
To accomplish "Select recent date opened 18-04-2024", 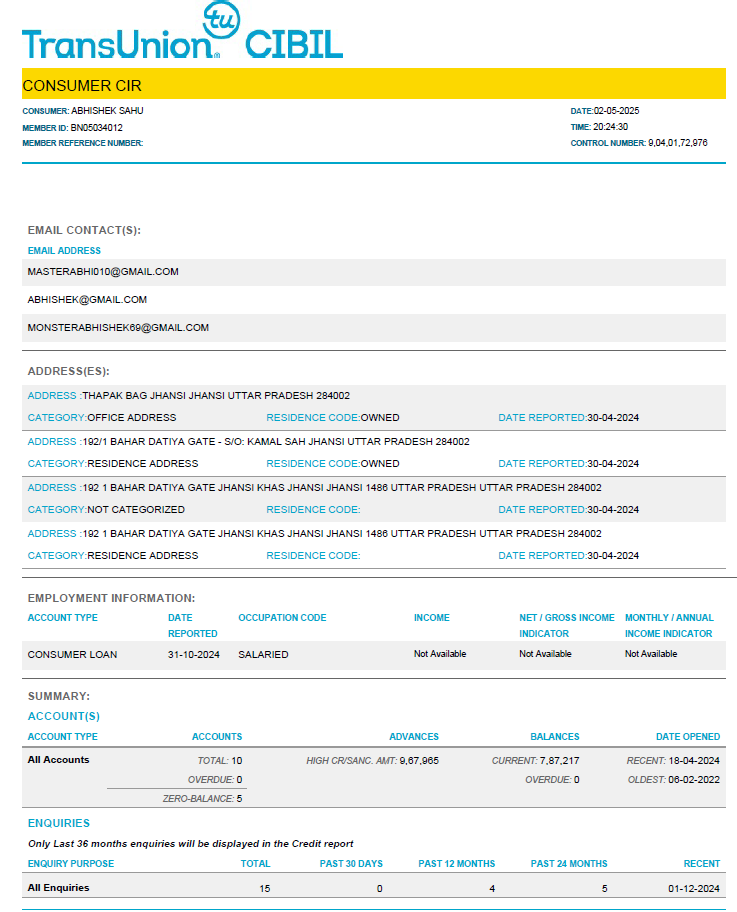I will coord(694,761).
